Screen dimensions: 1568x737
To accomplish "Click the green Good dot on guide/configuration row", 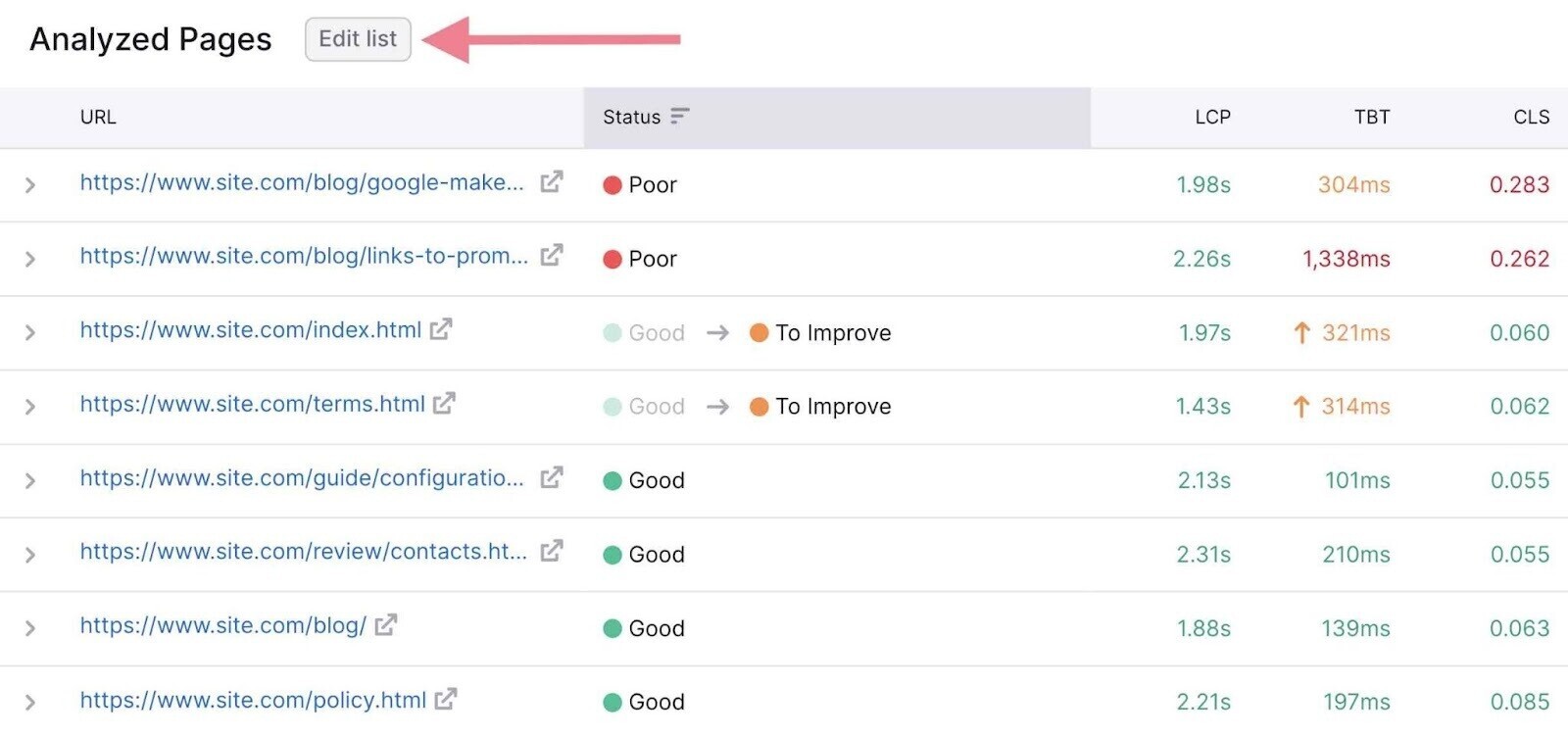I will [612, 480].
